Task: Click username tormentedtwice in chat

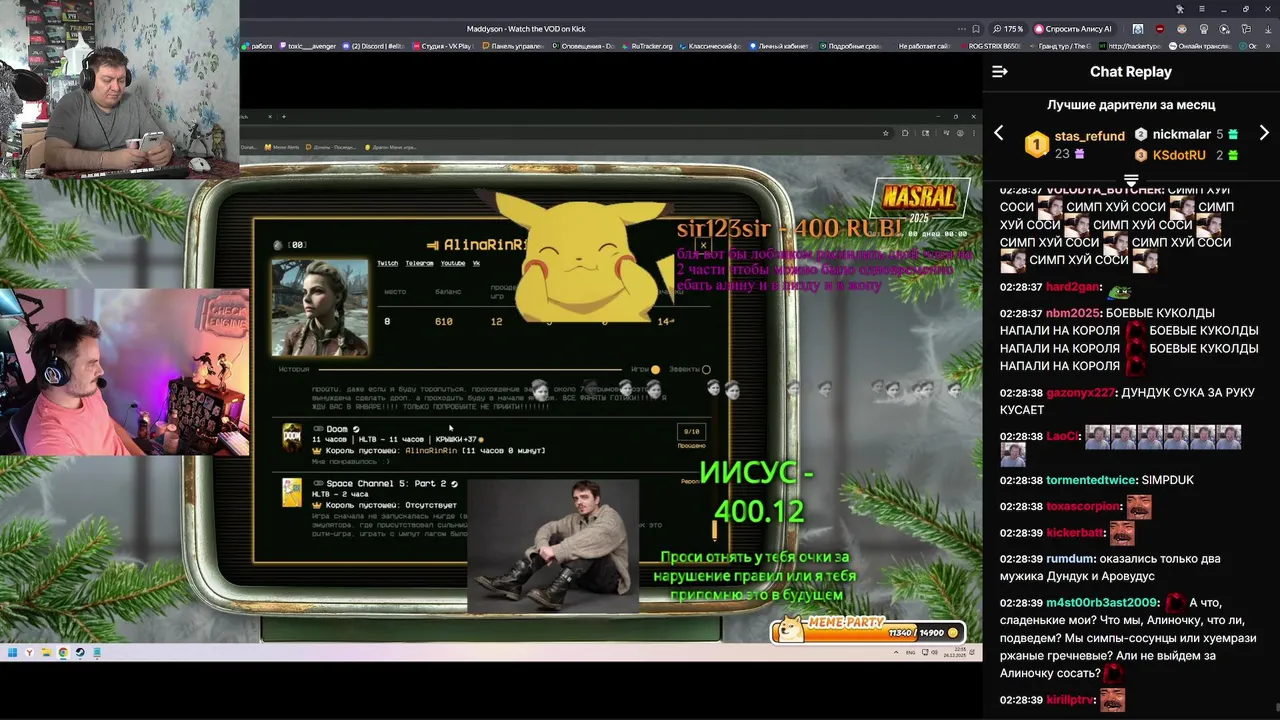Action: pos(1091,480)
